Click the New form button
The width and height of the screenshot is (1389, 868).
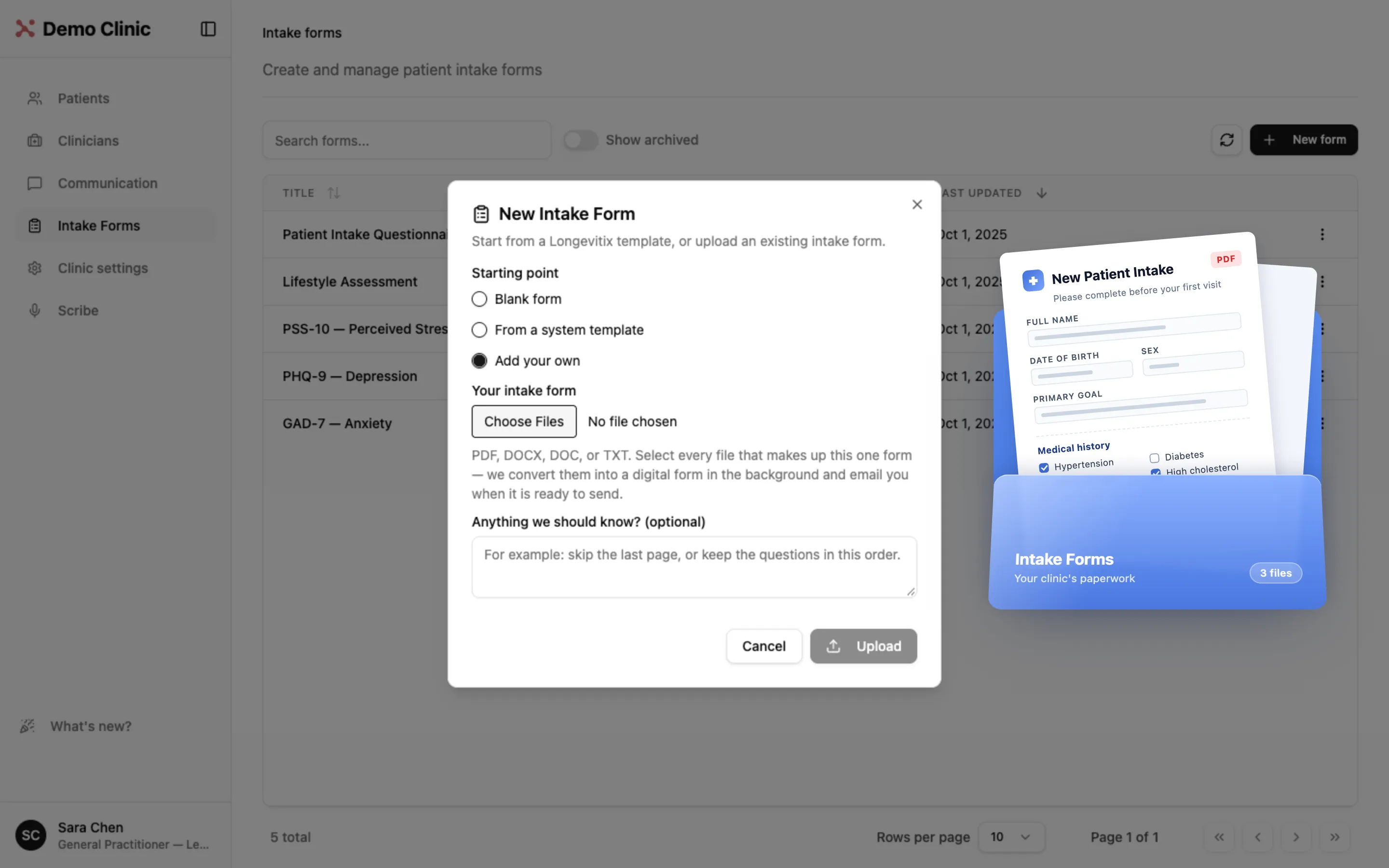(1304, 140)
